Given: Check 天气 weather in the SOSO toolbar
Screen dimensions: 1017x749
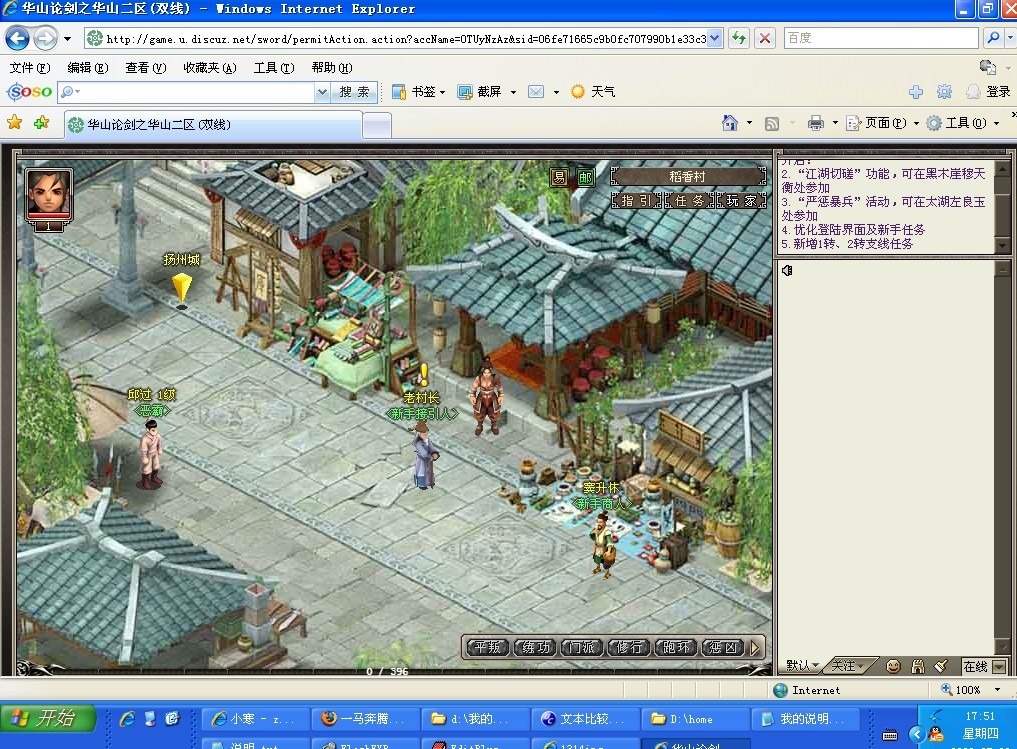Looking at the screenshot, I should [x=593, y=91].
